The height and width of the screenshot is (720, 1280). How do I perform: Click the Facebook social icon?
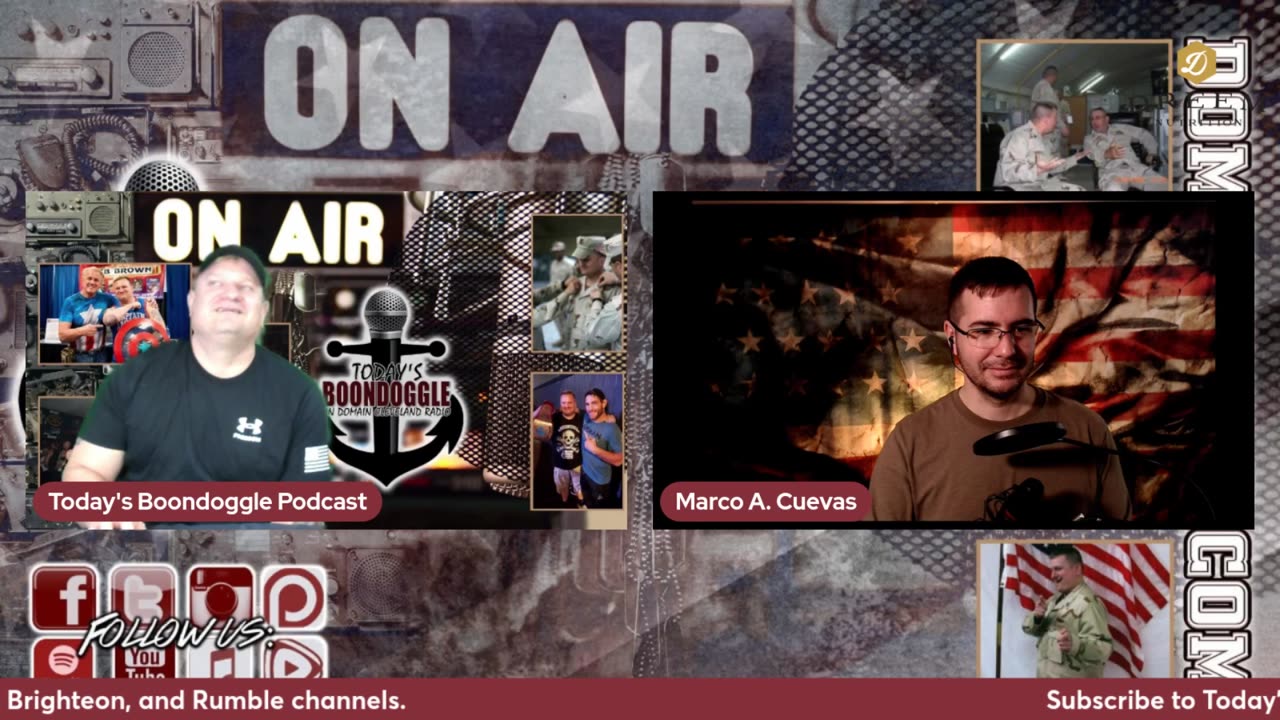click(x=64, y=598)
